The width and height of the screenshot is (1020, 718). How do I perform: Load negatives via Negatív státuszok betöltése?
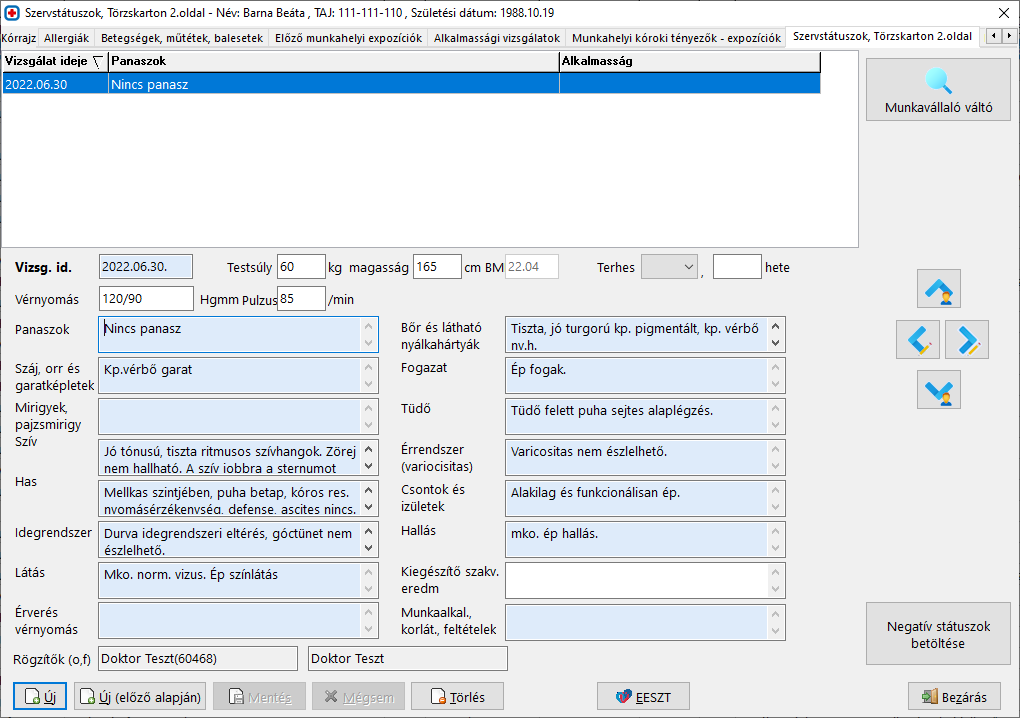click(938, 634)
